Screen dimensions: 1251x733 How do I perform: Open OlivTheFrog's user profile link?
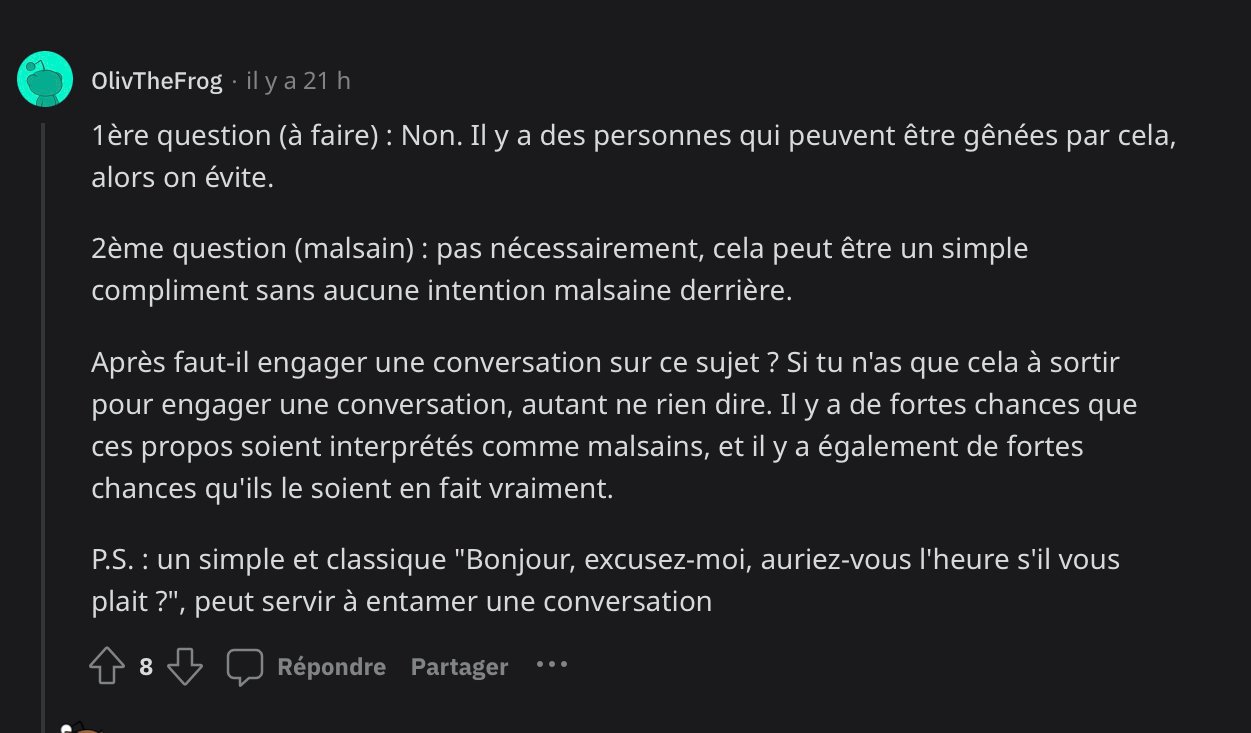[156, 80]
